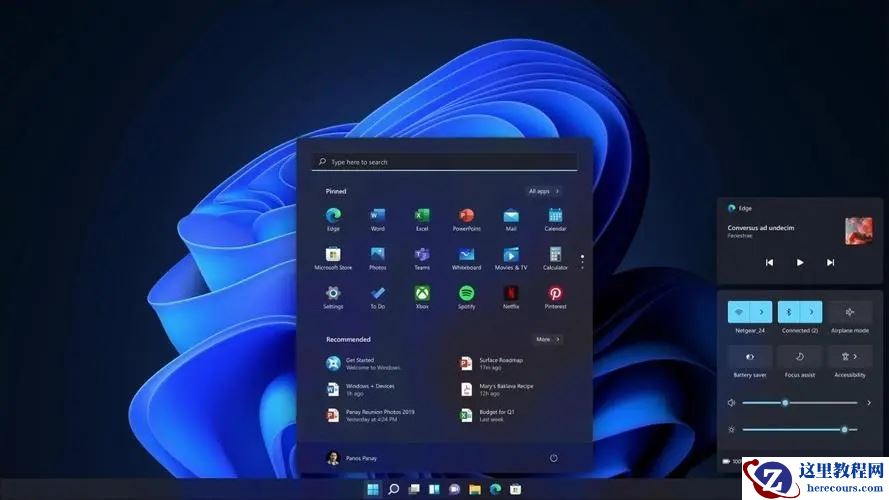
Task: Launch Movies & TV
Action: point(511,258)
